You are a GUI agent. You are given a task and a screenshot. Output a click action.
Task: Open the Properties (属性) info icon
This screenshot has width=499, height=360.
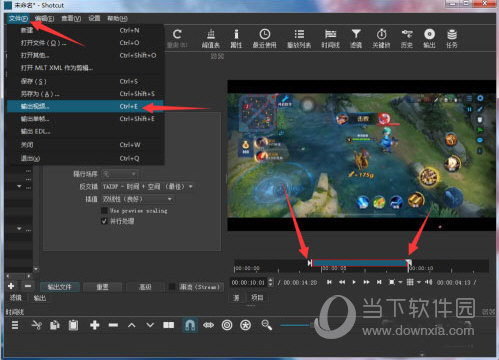coord(236,39)
